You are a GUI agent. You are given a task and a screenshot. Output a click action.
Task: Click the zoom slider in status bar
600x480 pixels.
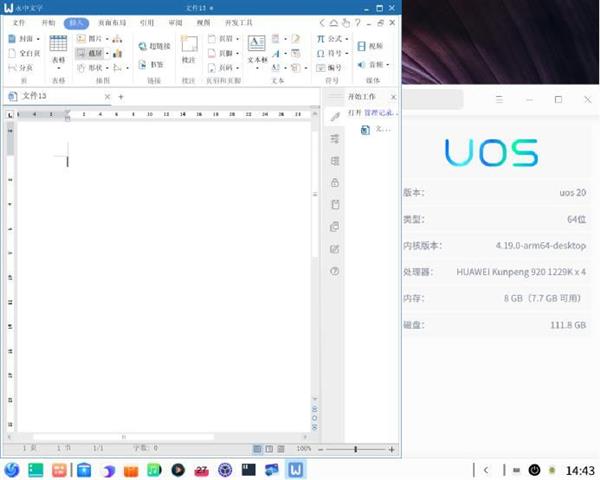(355, 450)
